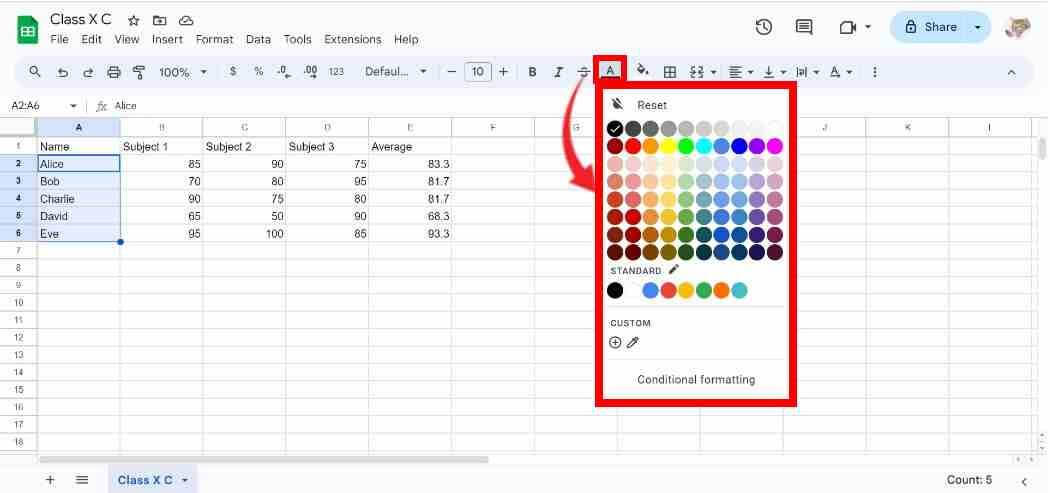Select the Average header cell
The width and height of the screenshot is (1050, 493).
[410, 147]
